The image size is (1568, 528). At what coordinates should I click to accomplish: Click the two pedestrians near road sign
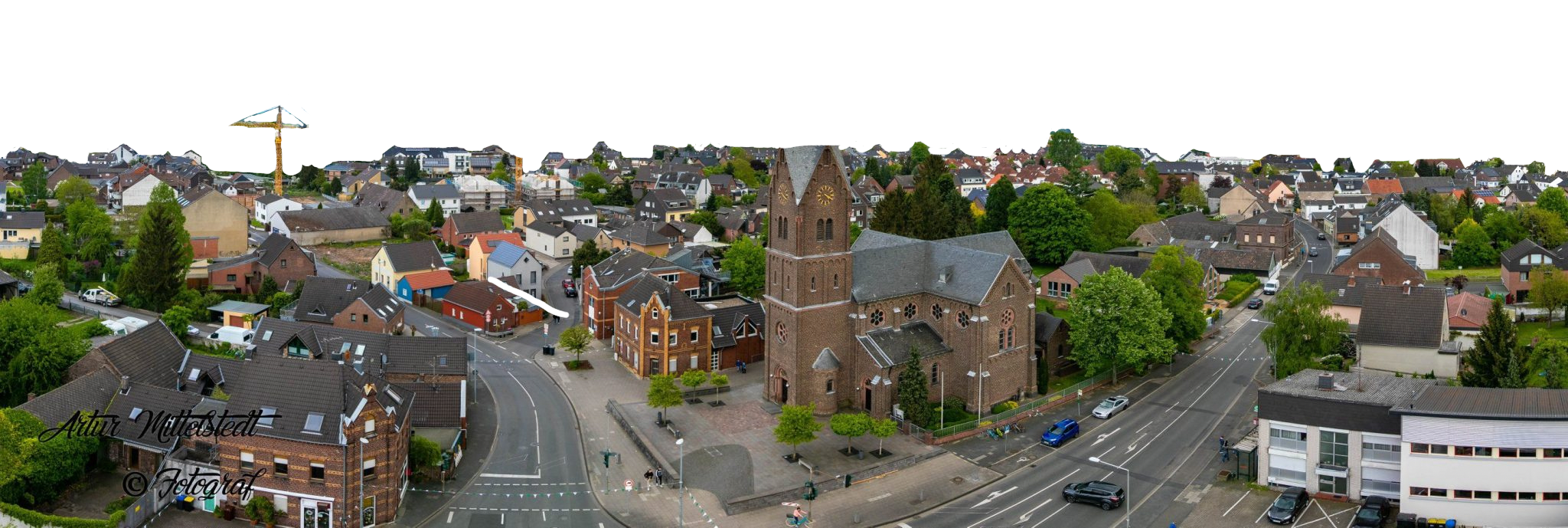(x=653, y=477)
